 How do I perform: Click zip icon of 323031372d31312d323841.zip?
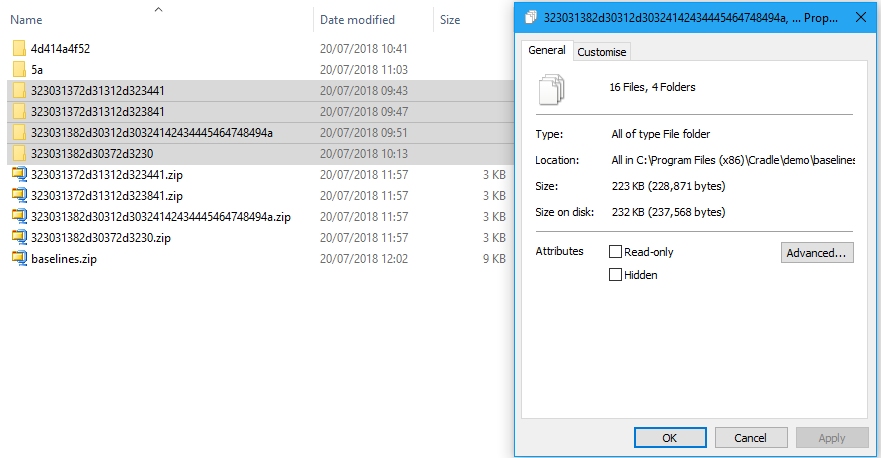(x=19, y=196)
